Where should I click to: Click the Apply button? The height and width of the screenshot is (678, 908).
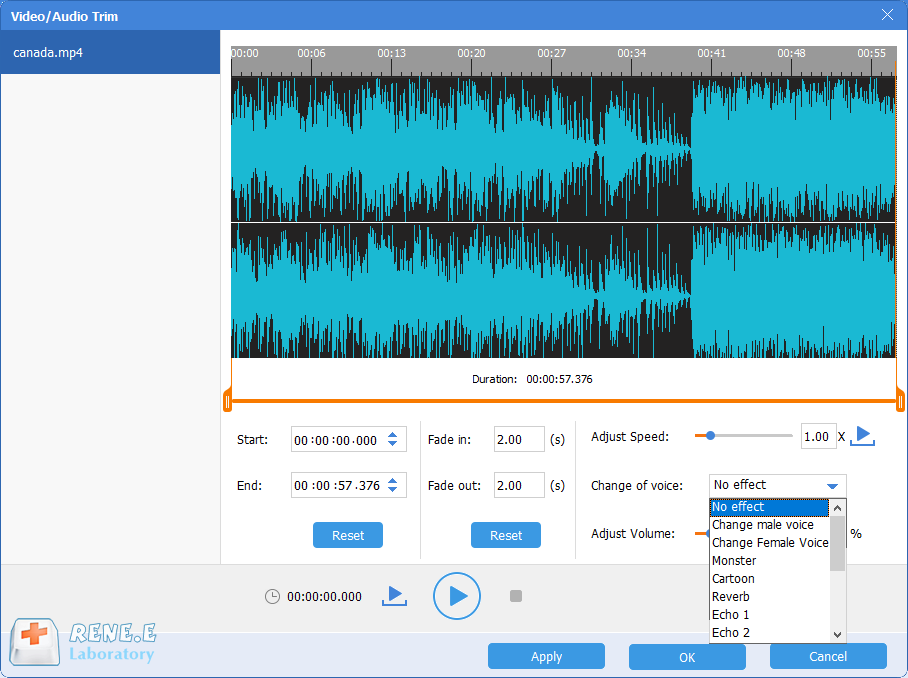(x=546, y=656)
